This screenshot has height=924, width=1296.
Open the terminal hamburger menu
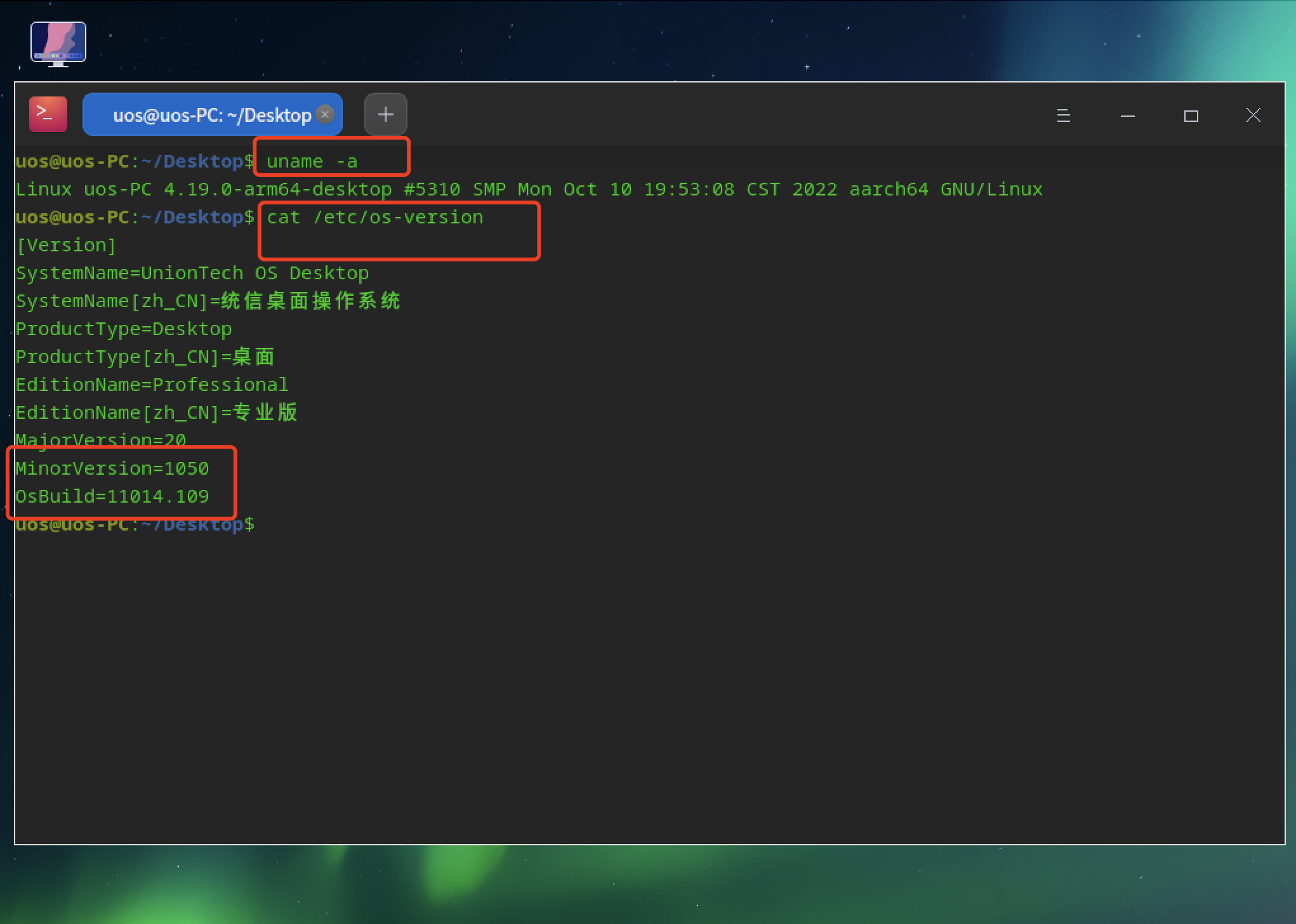tap(1063, 115)
